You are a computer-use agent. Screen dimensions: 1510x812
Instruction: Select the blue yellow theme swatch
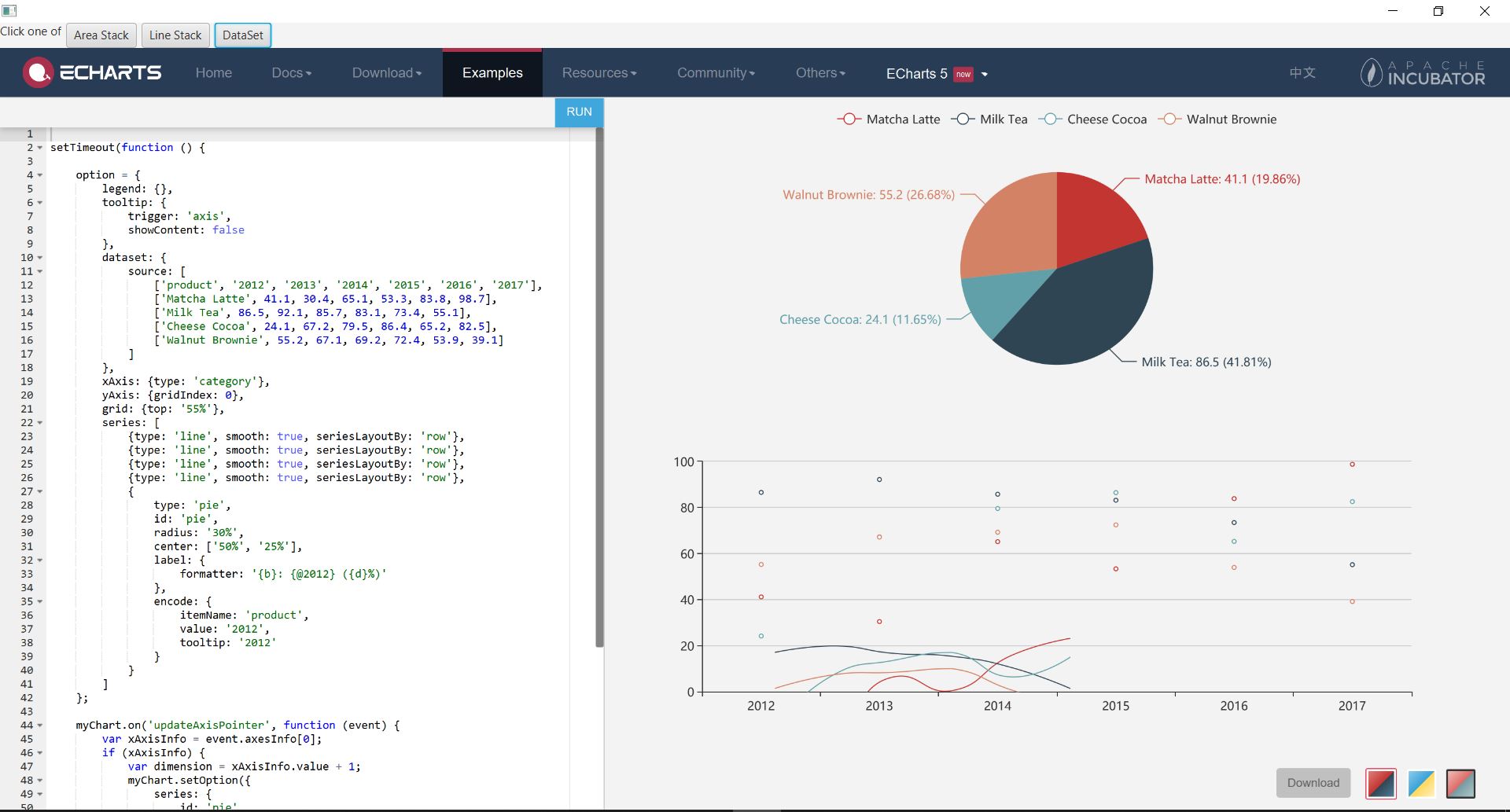(x=1420, y=783)
